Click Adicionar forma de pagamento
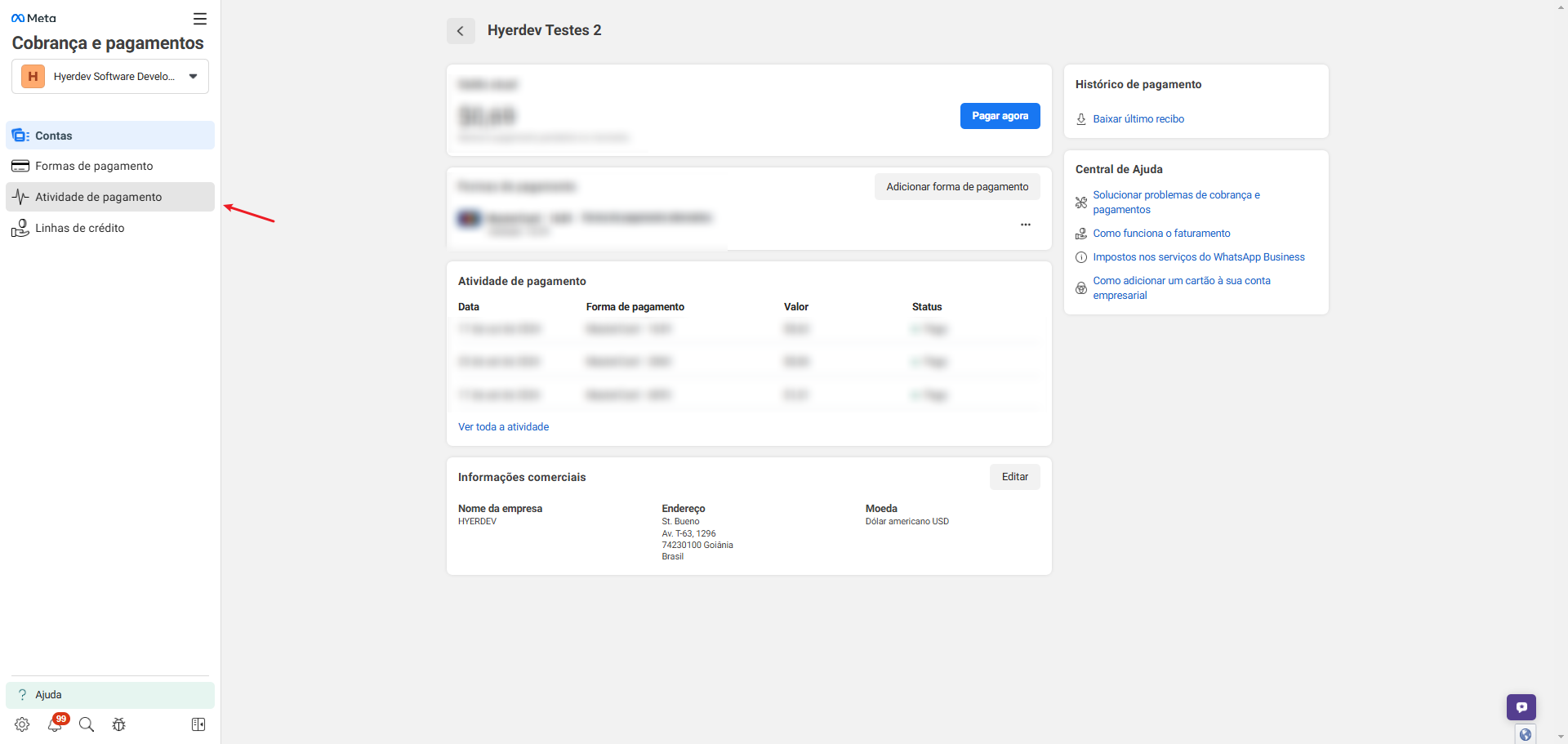The width and height of the screenshot is (1568, 744). (x=957, y=187)
